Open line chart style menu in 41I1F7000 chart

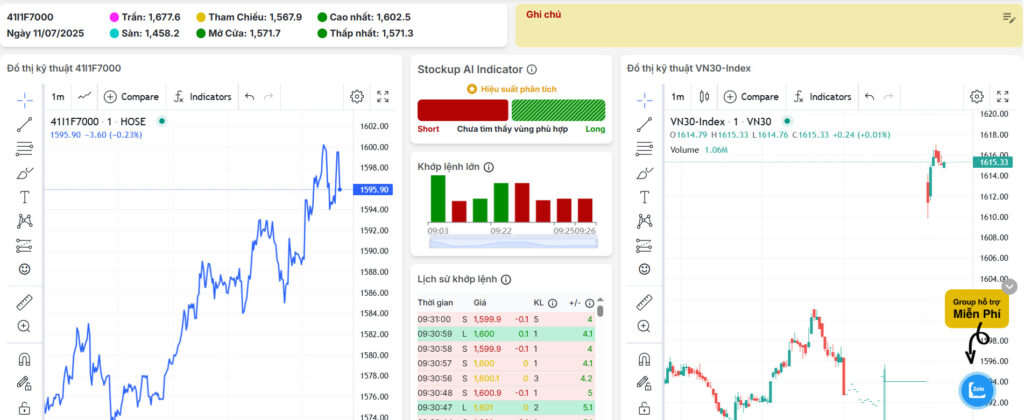point(84,97)
